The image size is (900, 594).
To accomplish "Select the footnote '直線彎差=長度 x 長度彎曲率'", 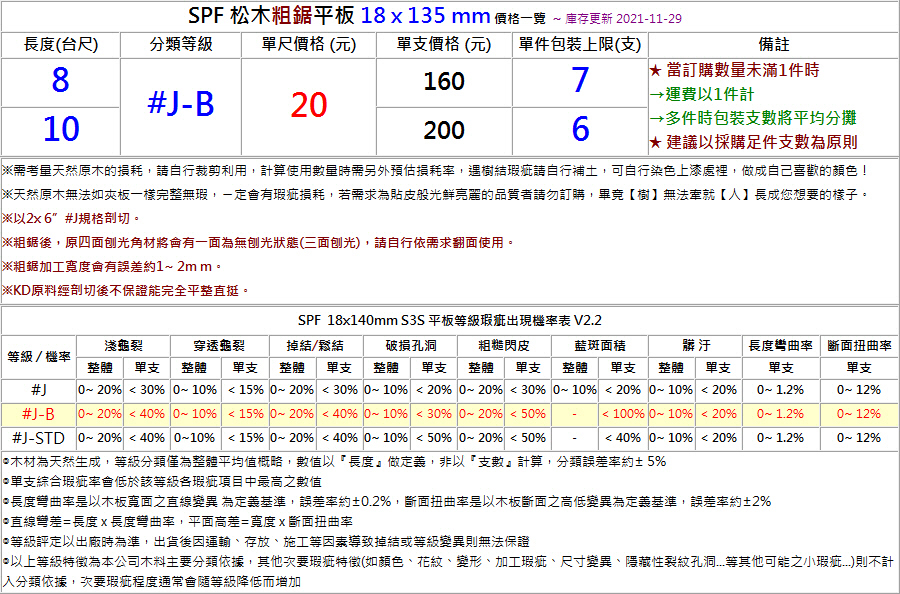I will [177, 522].
